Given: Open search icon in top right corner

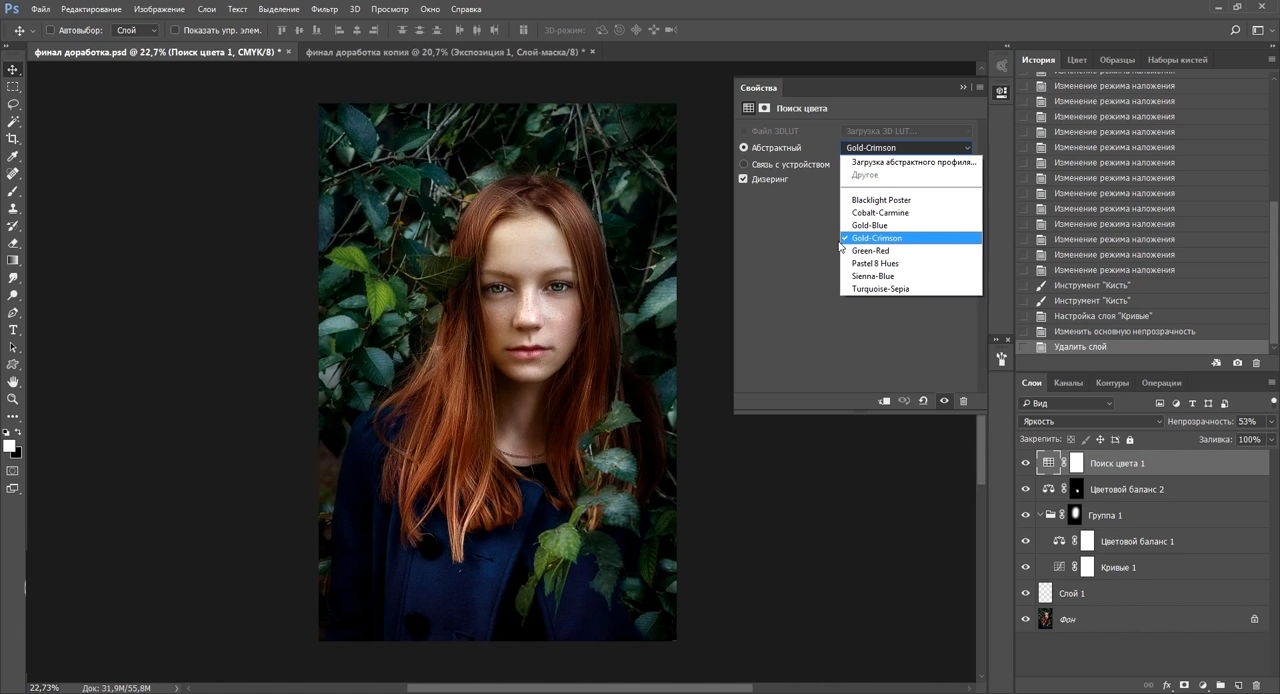Looking at the screenshot, I should pos(1236,31).
